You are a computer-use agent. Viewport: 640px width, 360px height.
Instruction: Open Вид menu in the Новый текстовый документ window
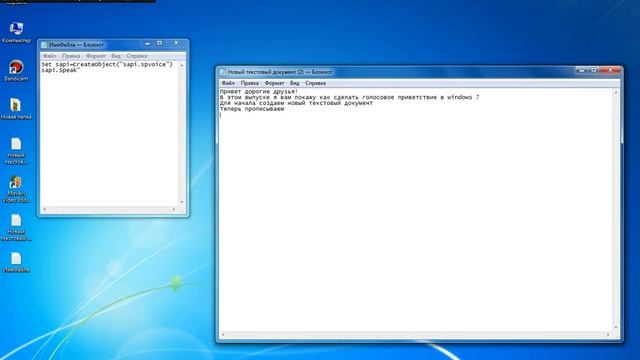point(295,83)
